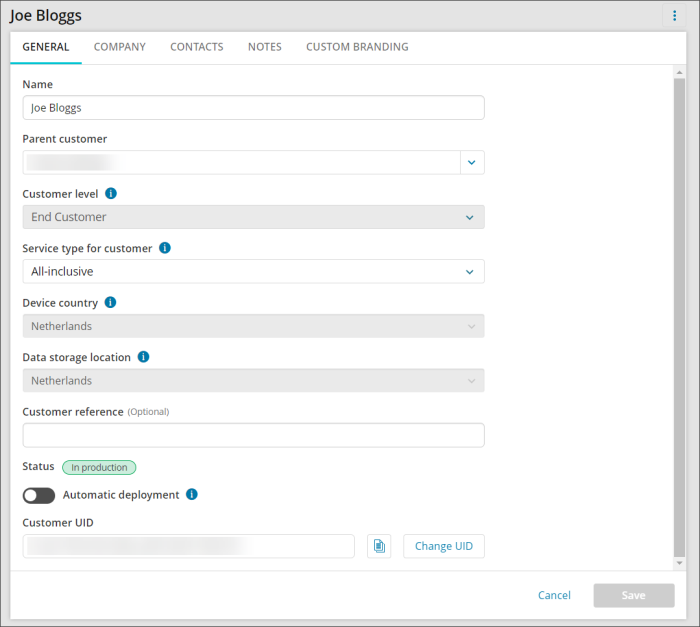The image size is (700, 627).
Task: Click the Save button
Action: (x=633, y=595)
